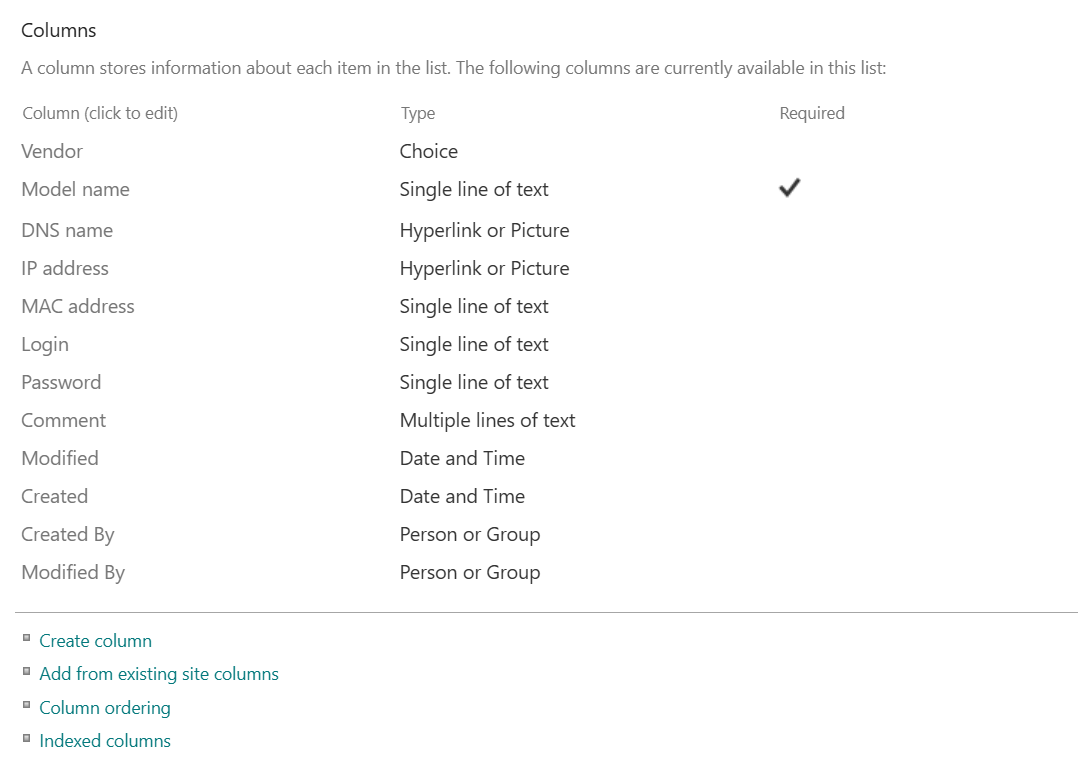Click the bullet icon beside Column ordering
The height and width of the screenshot is (779, 1078).
[x=27, y=705]
